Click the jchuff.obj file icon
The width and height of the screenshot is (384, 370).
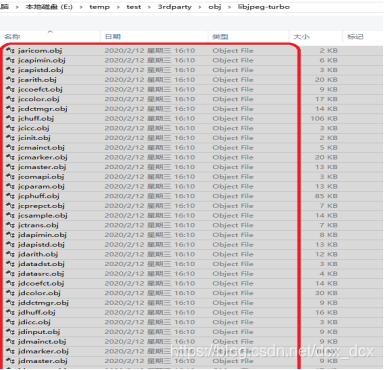pos(10,118)
